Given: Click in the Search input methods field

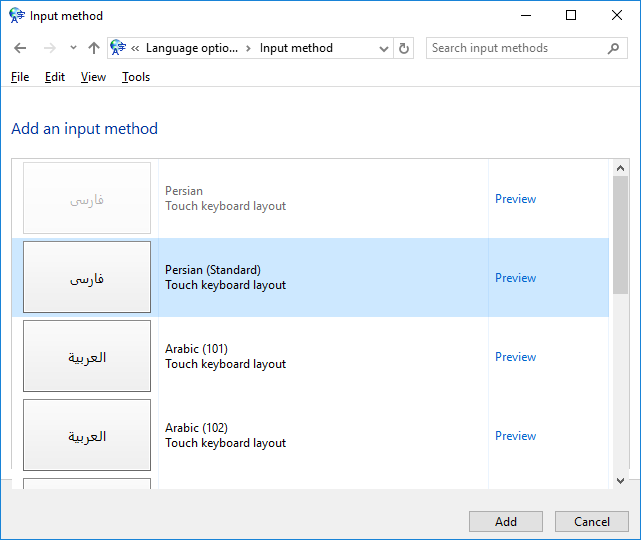Looking at the screenshot, I should tap(515, 48).
